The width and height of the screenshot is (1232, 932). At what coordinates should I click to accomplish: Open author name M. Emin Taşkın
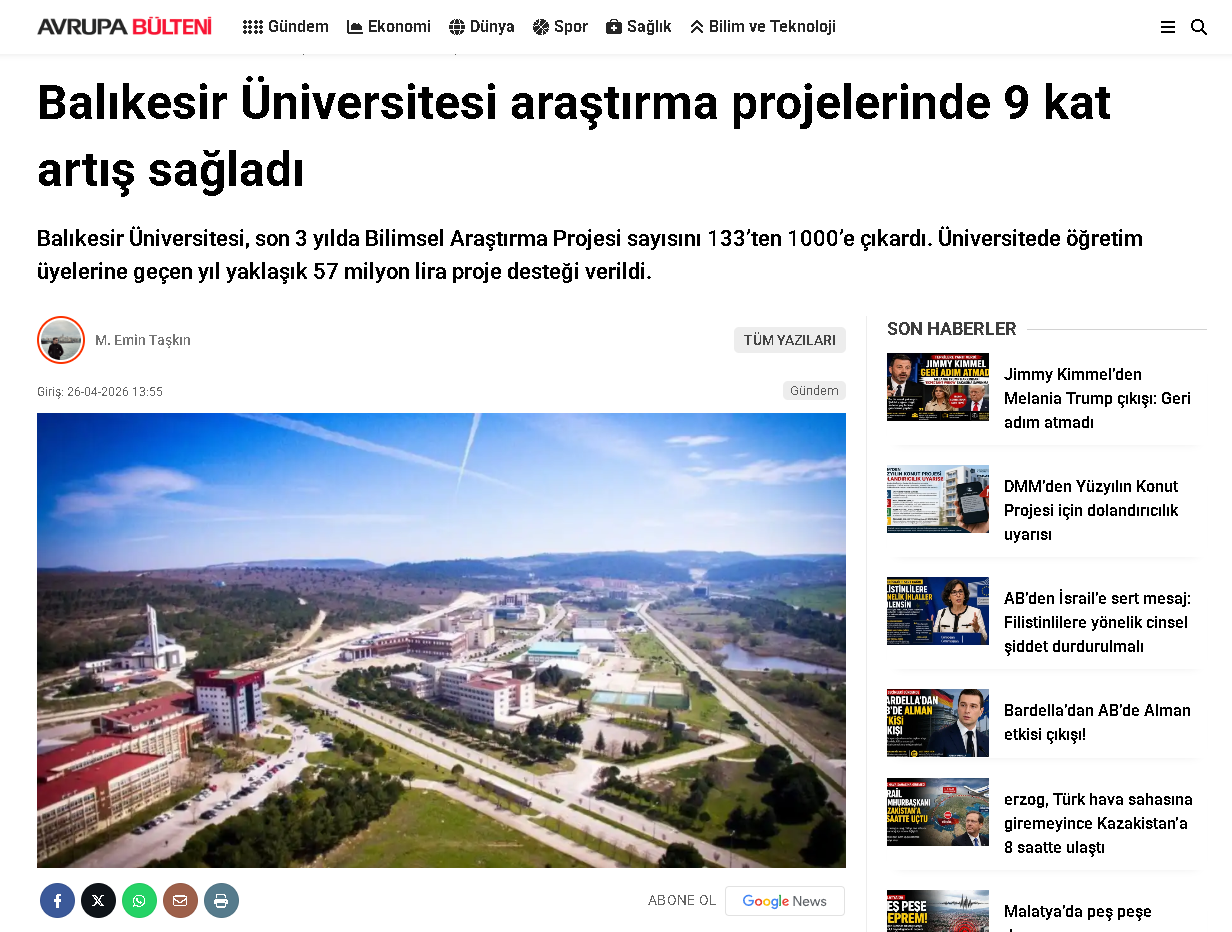click(x=143, y=340)
